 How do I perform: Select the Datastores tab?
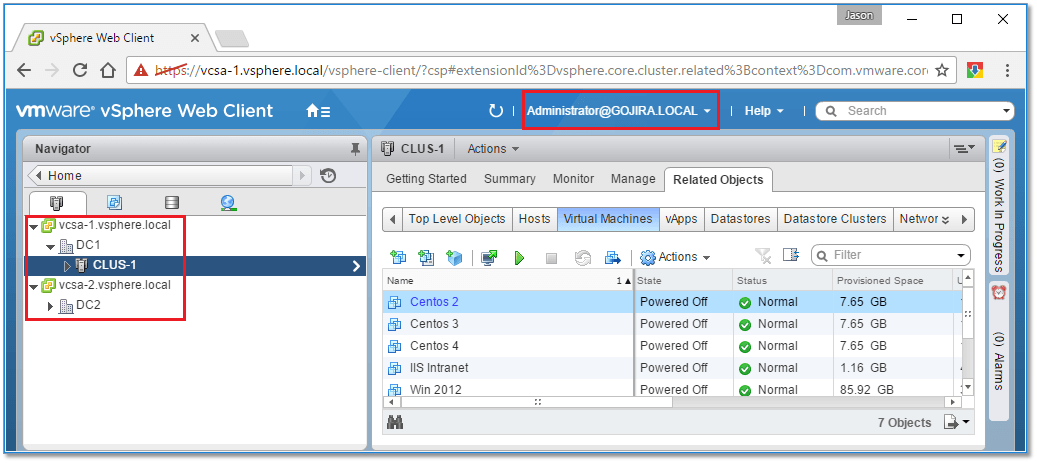(741, 219)
